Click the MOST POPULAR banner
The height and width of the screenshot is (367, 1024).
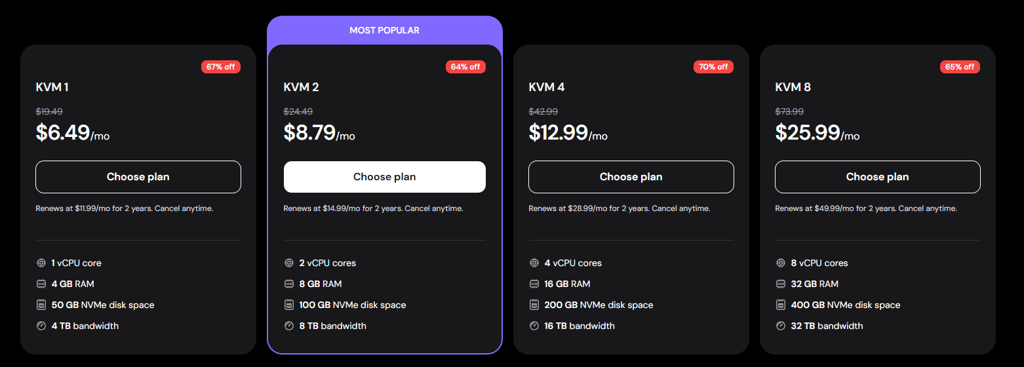click(x=385, y=30)
